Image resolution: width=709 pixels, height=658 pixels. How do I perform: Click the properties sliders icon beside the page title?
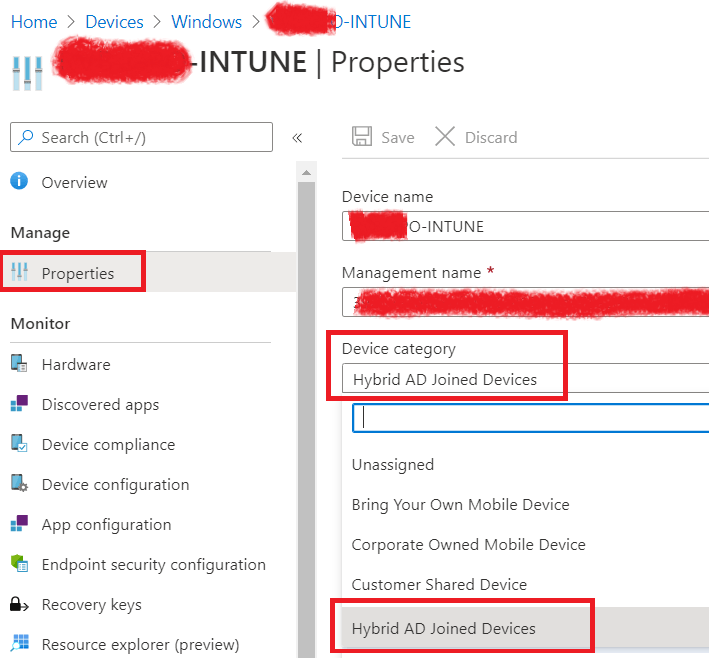(x=27, y=72)
